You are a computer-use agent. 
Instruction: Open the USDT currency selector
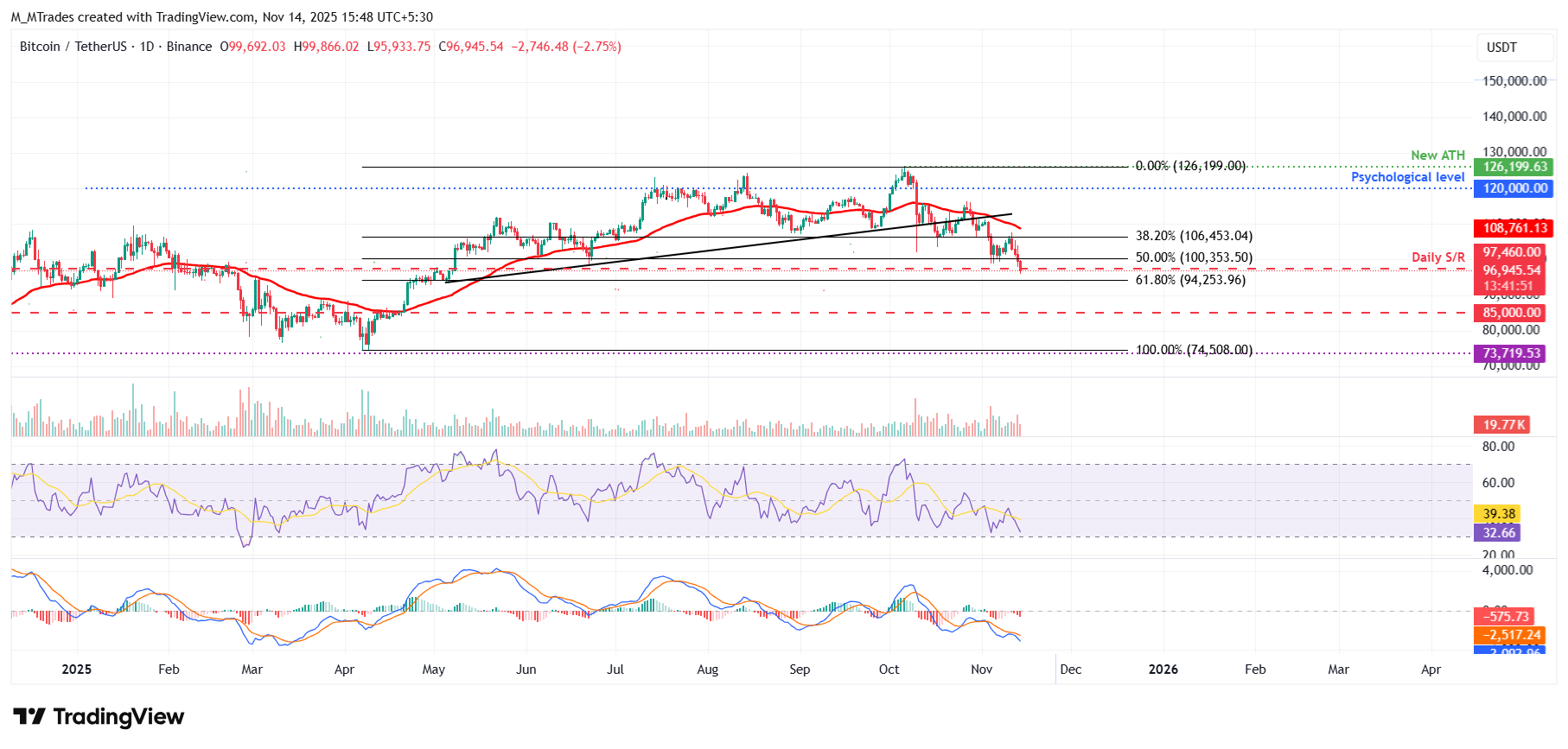(1501, 48)
